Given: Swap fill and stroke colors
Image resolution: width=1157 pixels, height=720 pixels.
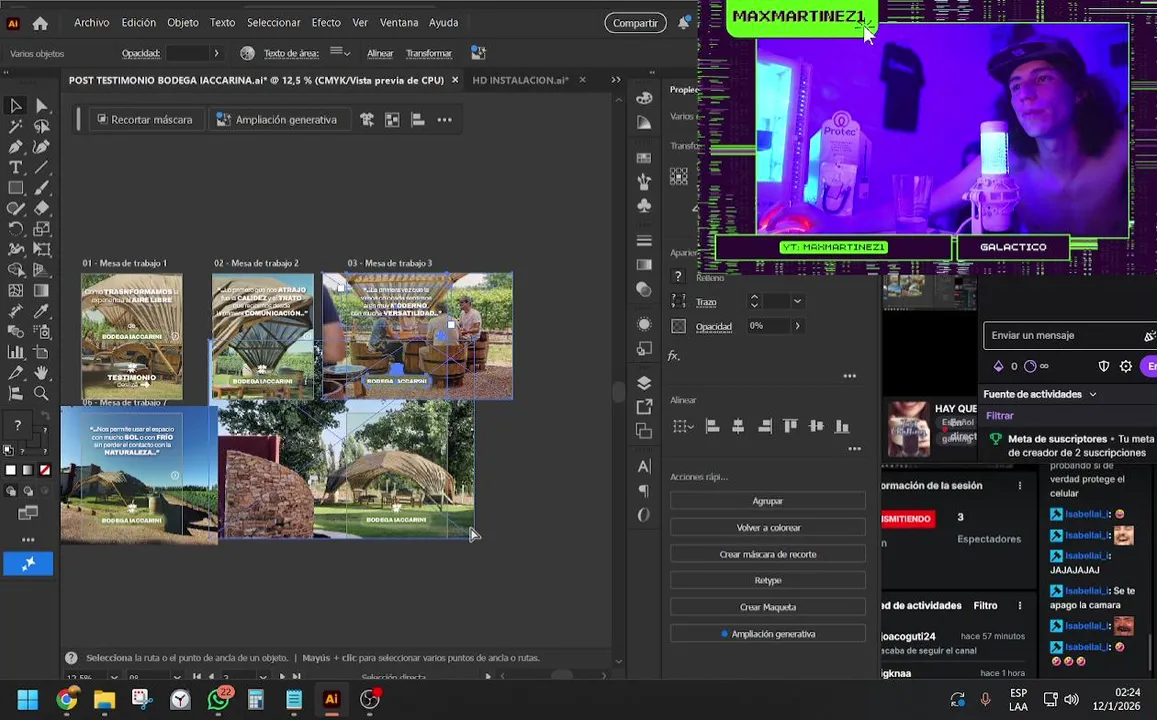Looking at the screenshot, I should [x=44, y=415].
